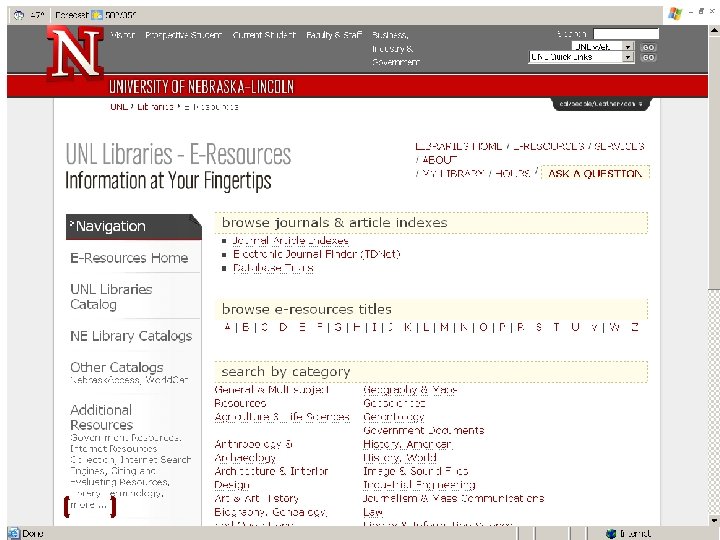Click scrollbar down arrow
Screen dimensions: 720x540
tap(714, 520)
